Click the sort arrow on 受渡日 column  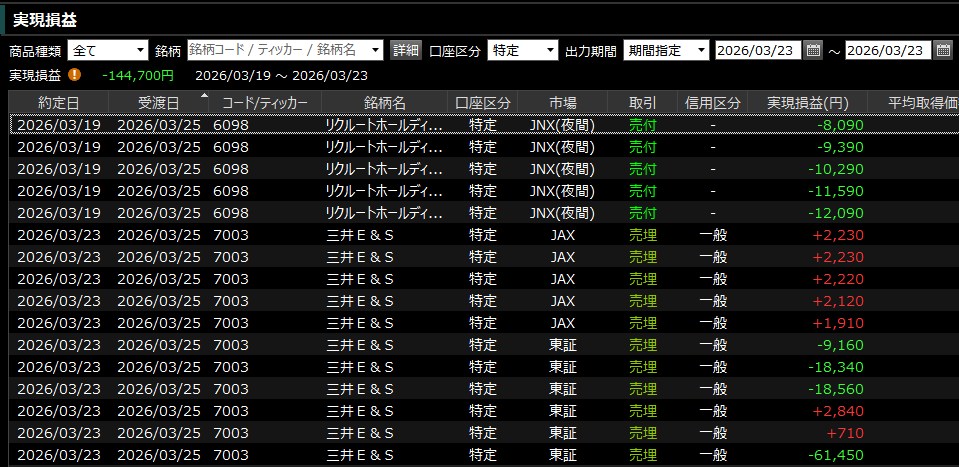pos(205,96)
